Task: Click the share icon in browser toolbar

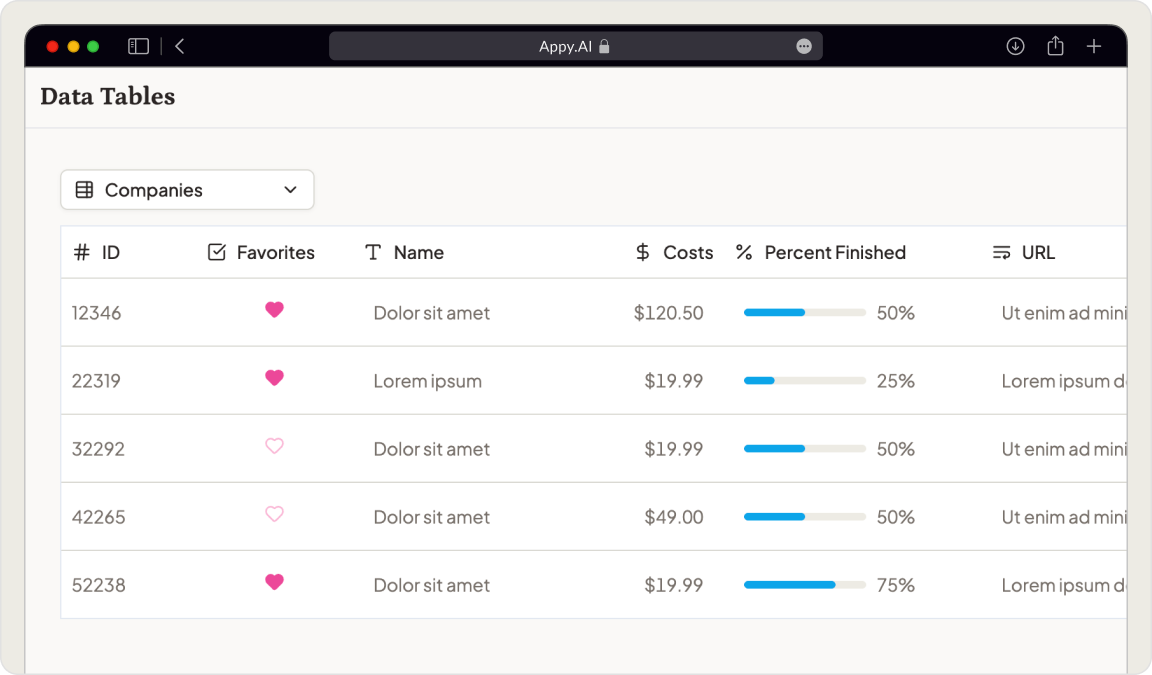Action: point(1055,46)
